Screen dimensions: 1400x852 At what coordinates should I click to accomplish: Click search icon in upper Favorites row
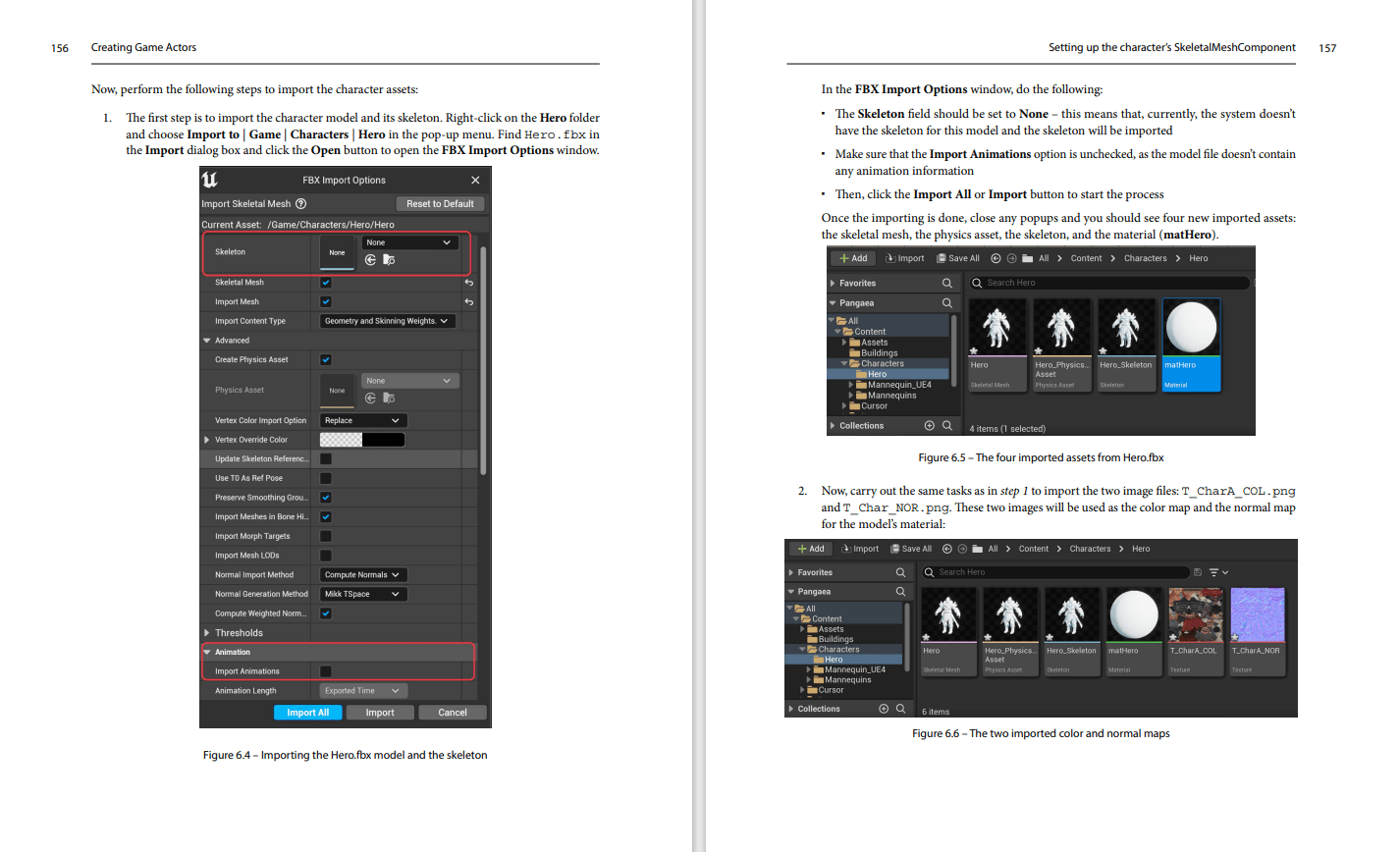pos(947,283)
